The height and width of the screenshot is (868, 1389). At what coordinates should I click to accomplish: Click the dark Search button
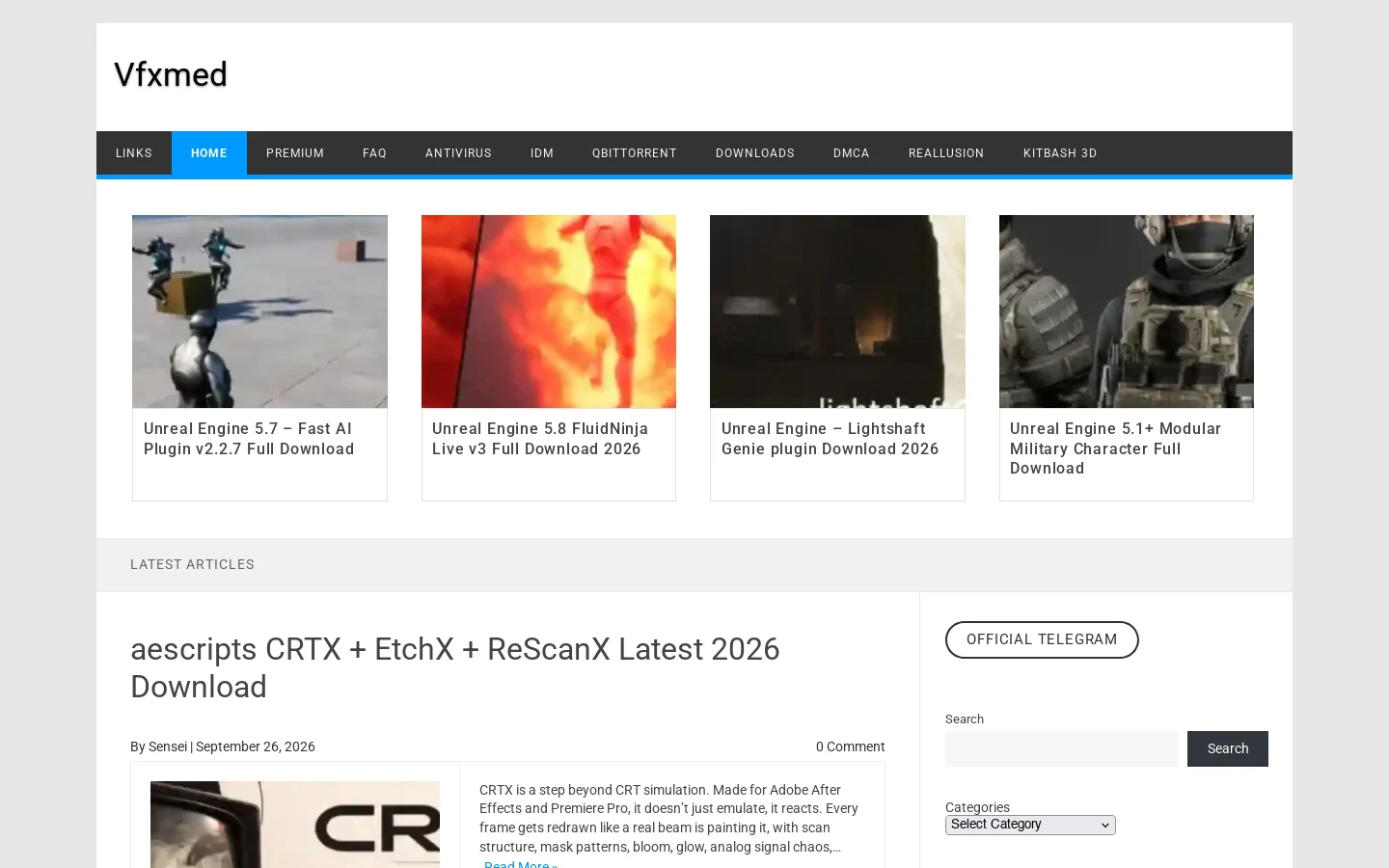(1228, 748)
